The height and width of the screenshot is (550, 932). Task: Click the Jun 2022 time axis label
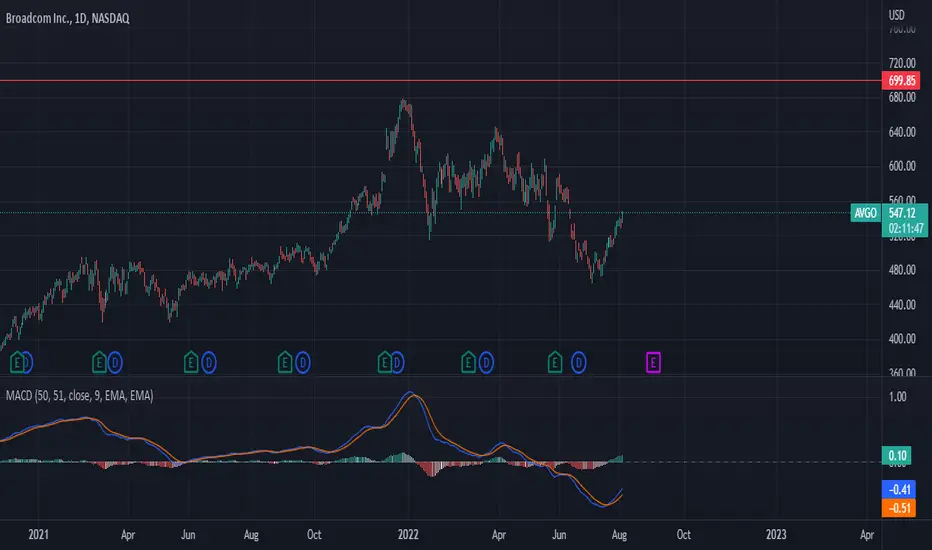(559, 535)
